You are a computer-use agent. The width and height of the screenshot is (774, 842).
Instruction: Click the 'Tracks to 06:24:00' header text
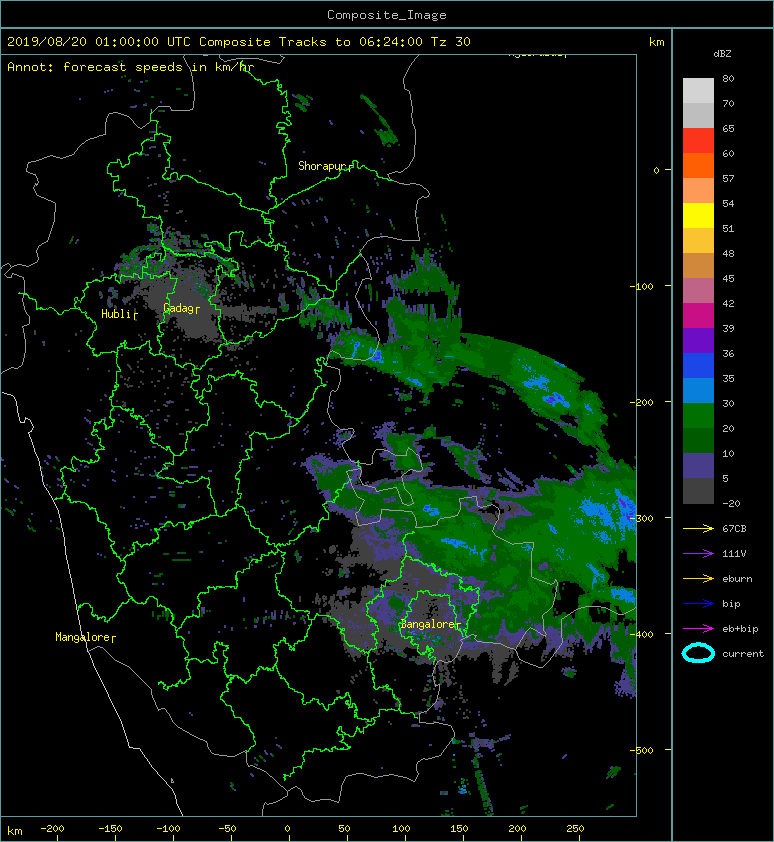pyautogui.click(x=351, y=42)
